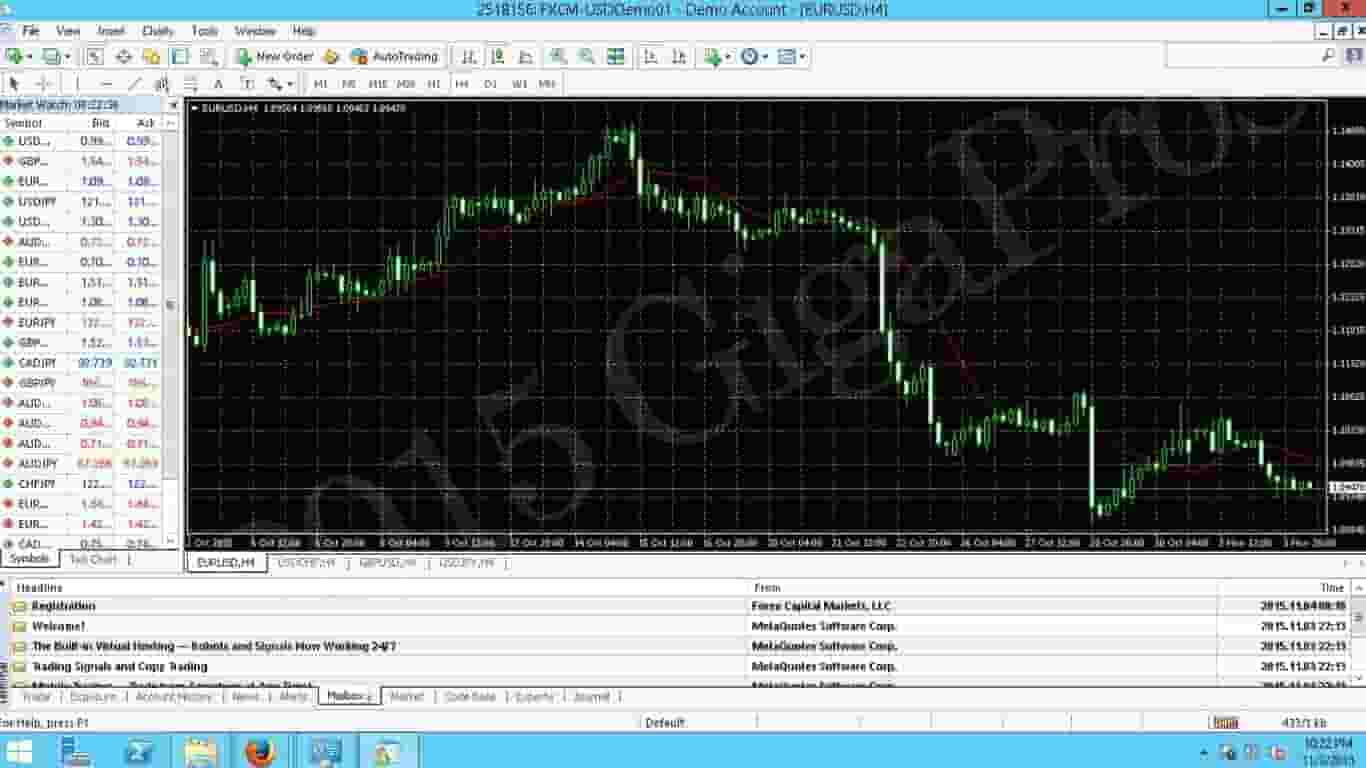Open the Strategy Tester icon

(x=207, y=57)
